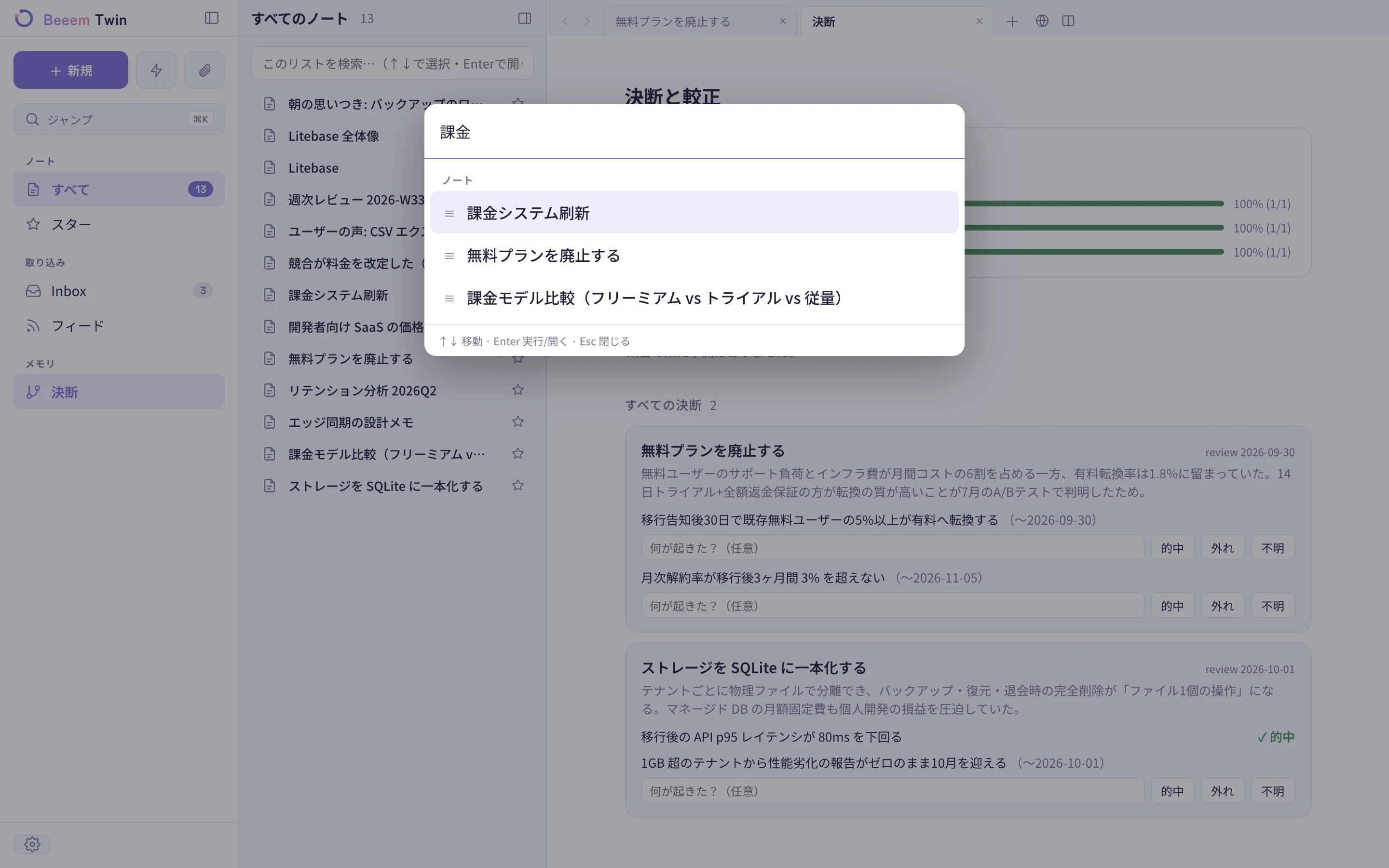Star the エッジ同期の設計メモ note
Screen dimensions: 1389x868
point(517,422)
